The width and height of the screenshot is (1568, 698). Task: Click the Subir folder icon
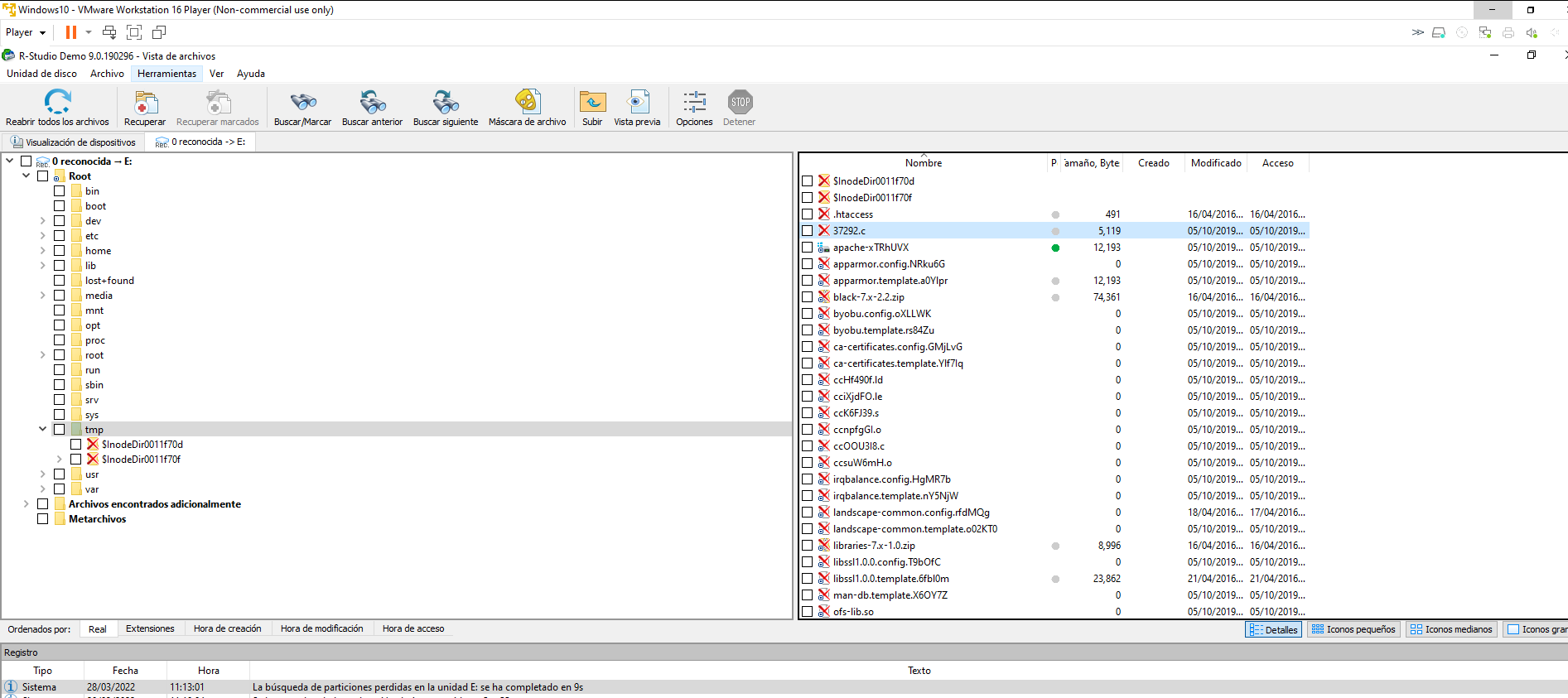(x=592, y=103)
